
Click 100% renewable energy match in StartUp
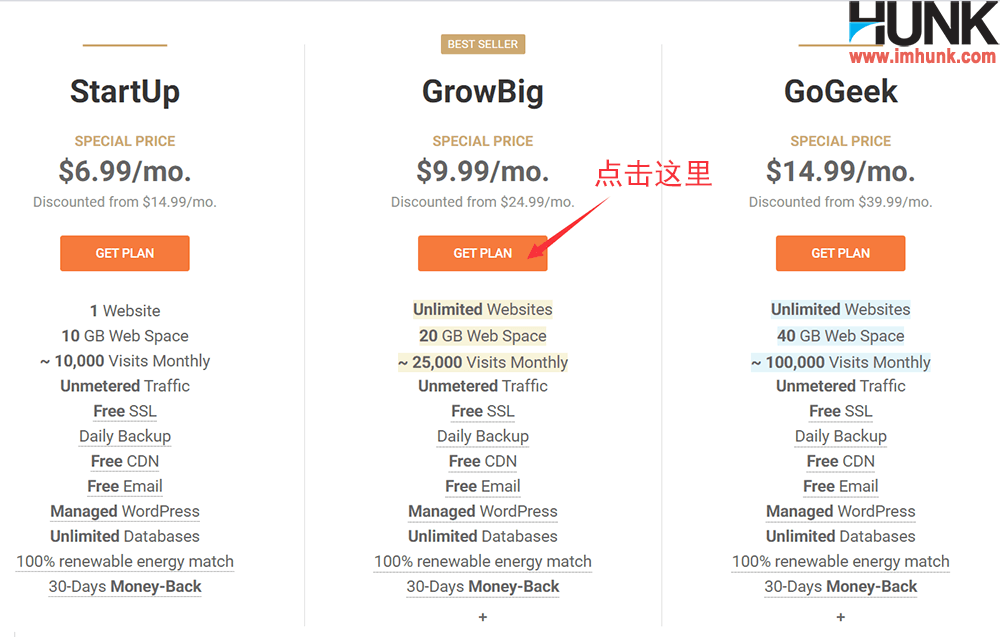(125, 561)
